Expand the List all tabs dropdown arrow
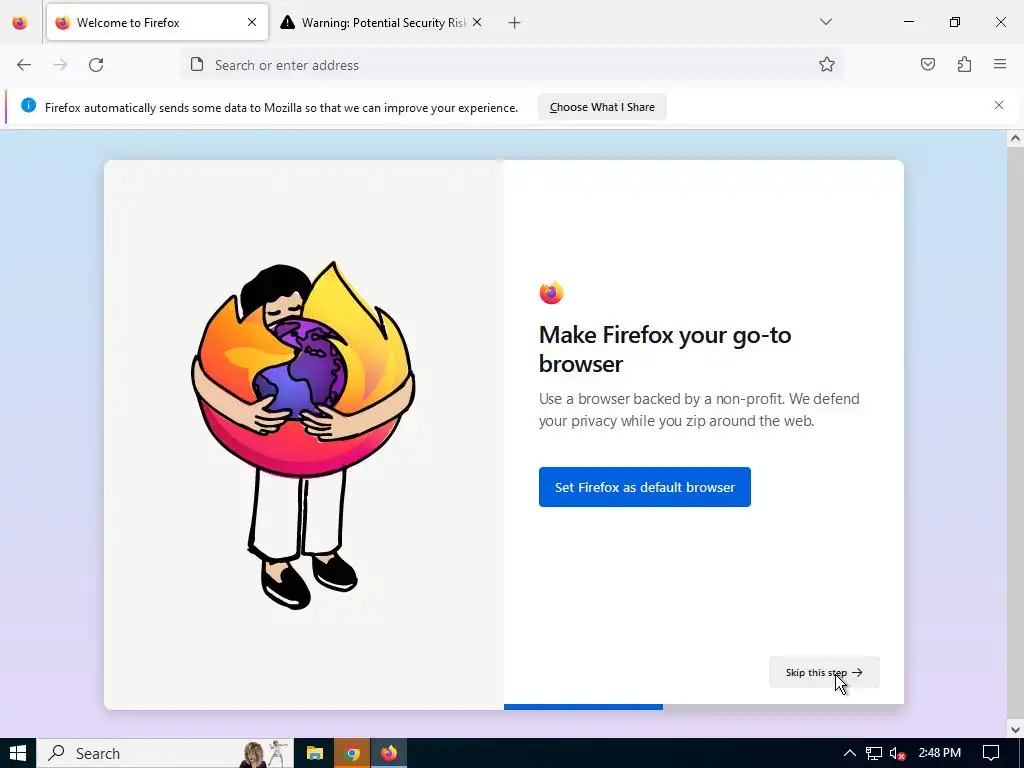Screen dimensions: 1024x768 pos(826,22)
